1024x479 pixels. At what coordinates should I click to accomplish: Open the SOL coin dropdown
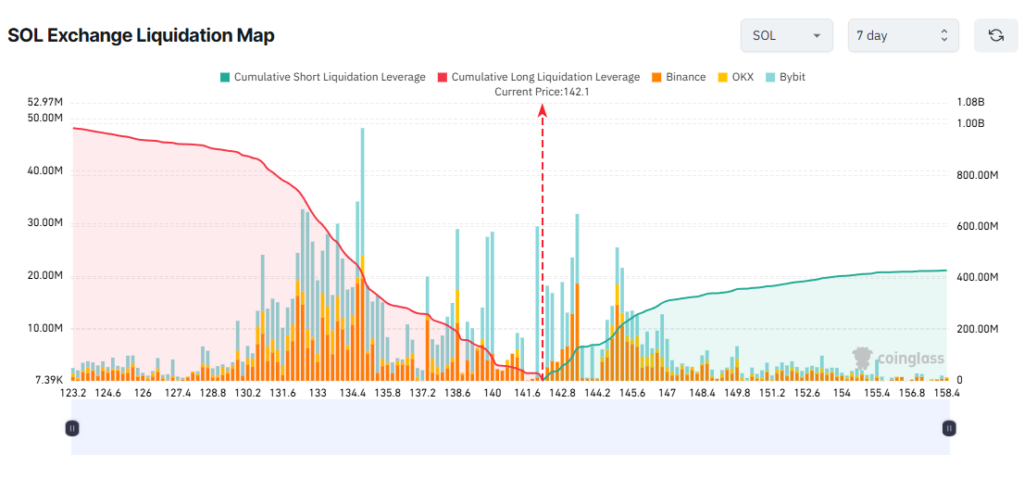click(786, 35)
